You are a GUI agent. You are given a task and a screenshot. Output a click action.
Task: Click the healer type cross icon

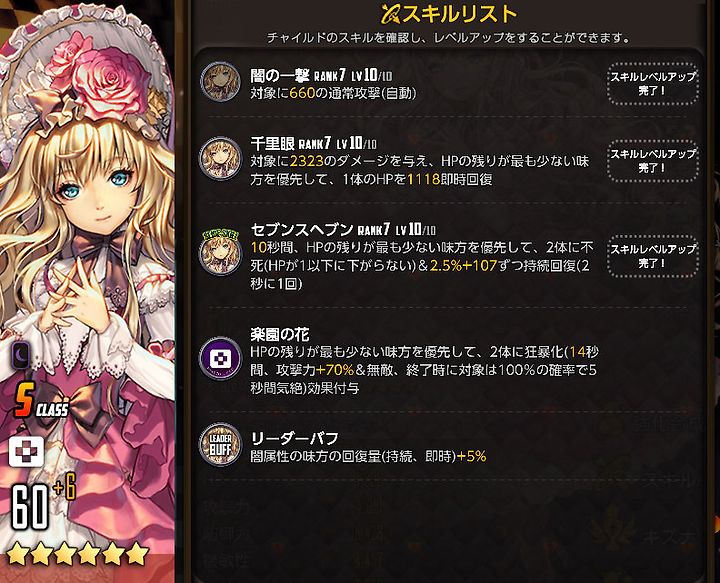tap(27, 451)
